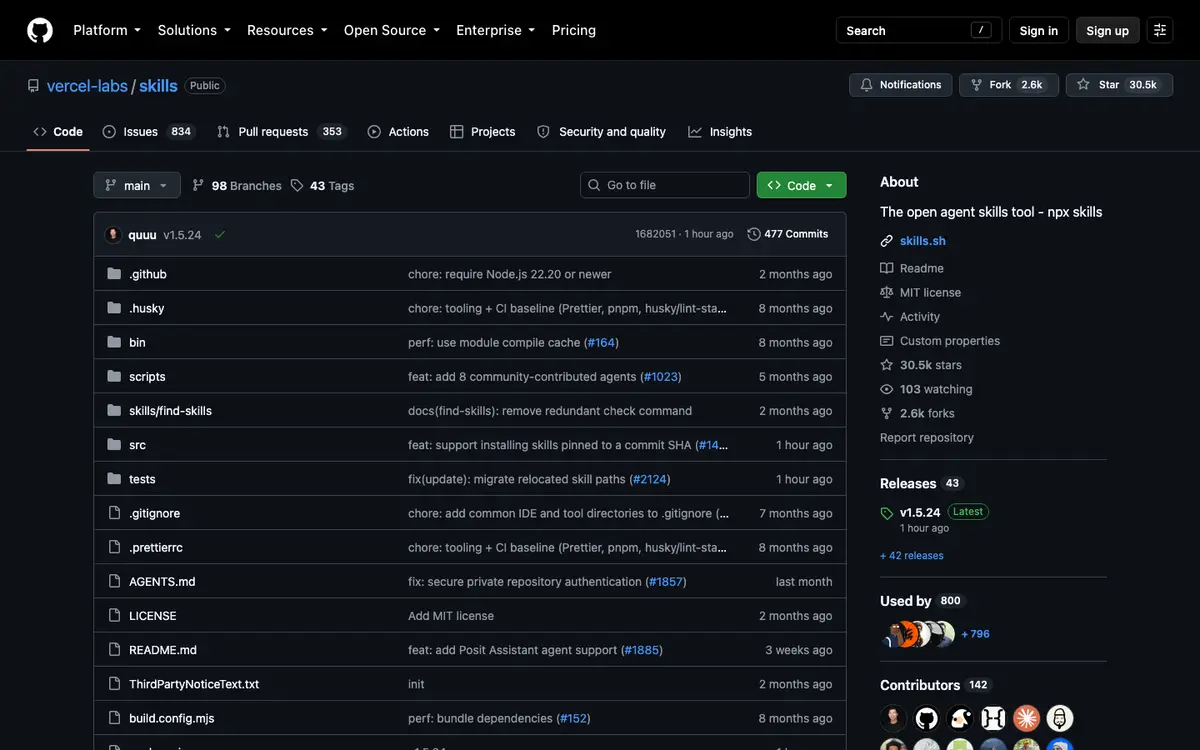Image resolution: width=1200 pixels, height=750 pixels.
Task: Open pull request #164 link
Action: [x=601, y=342]
